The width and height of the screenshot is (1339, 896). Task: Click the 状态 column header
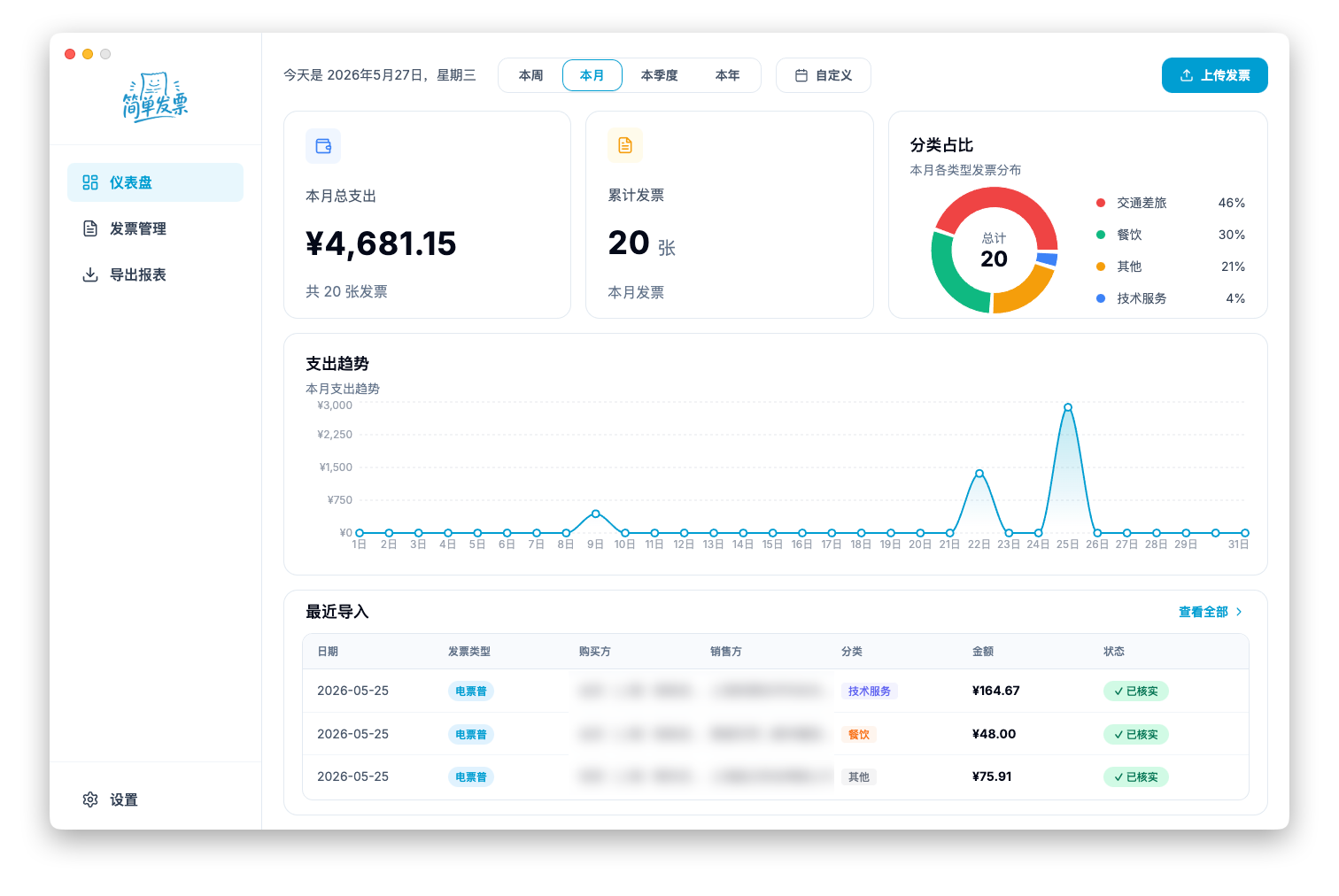(1114, 652)
